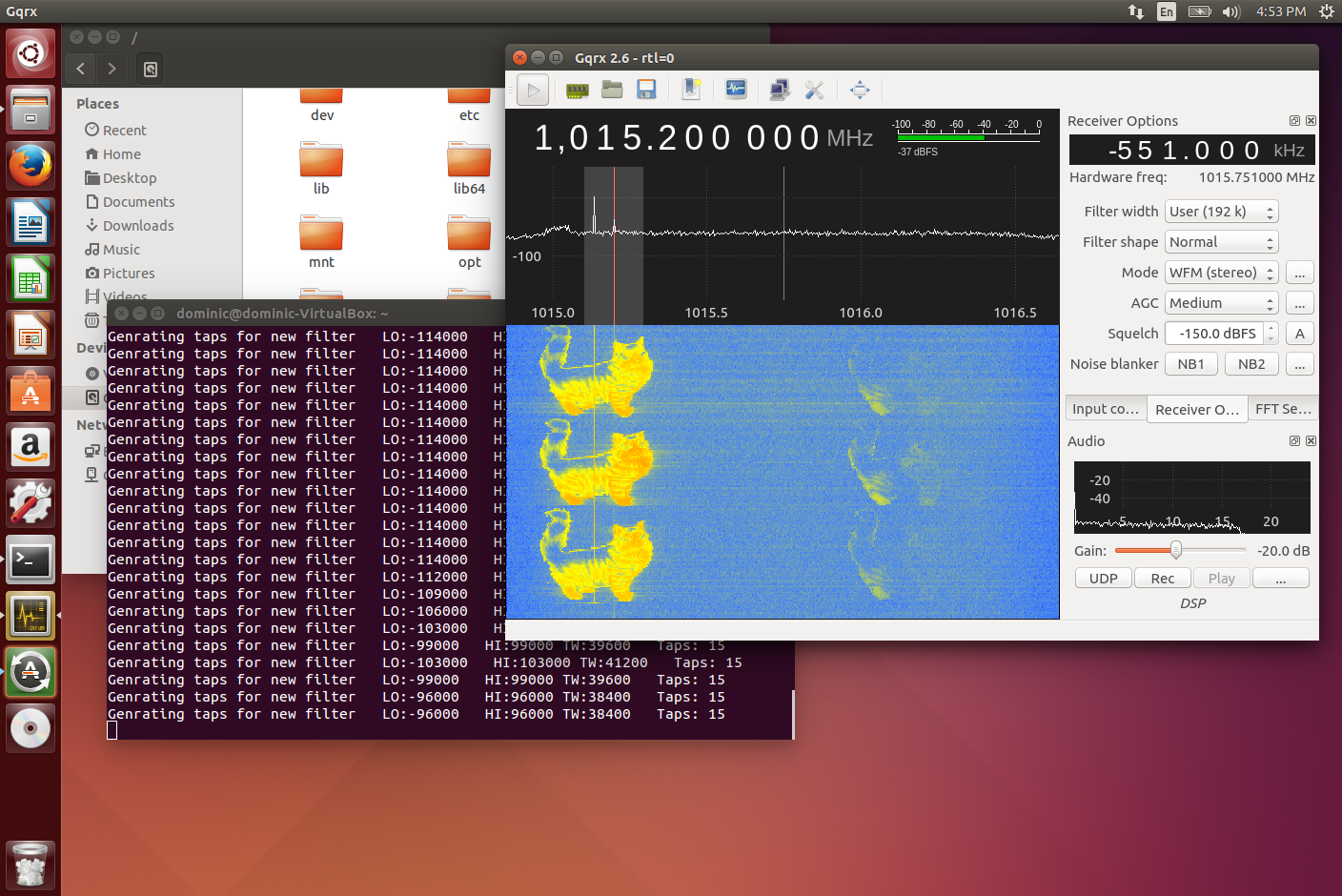Open LibreOffice Writer from launcher
This screenshot has height=896, width=1342.
pos(30,222)
